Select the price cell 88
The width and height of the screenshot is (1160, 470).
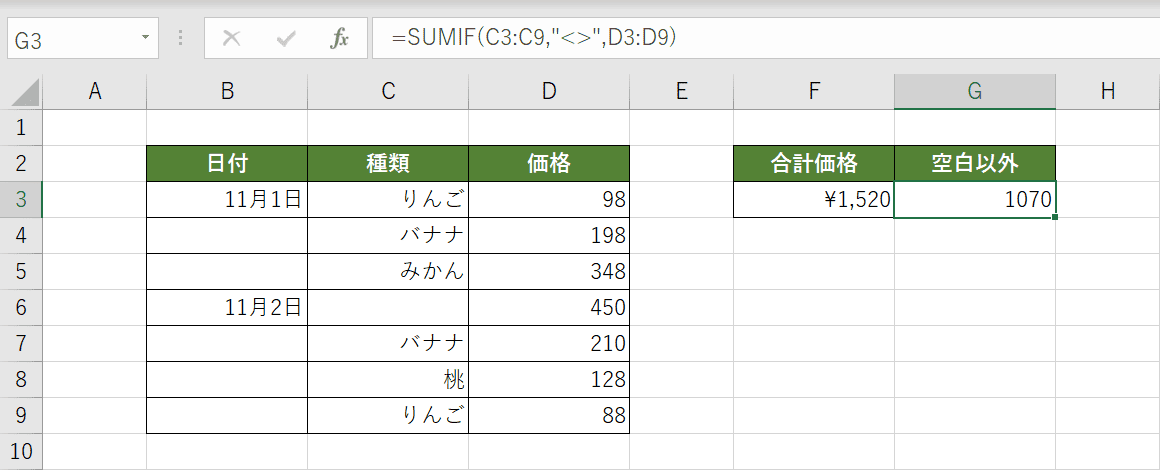click(549, 415)
